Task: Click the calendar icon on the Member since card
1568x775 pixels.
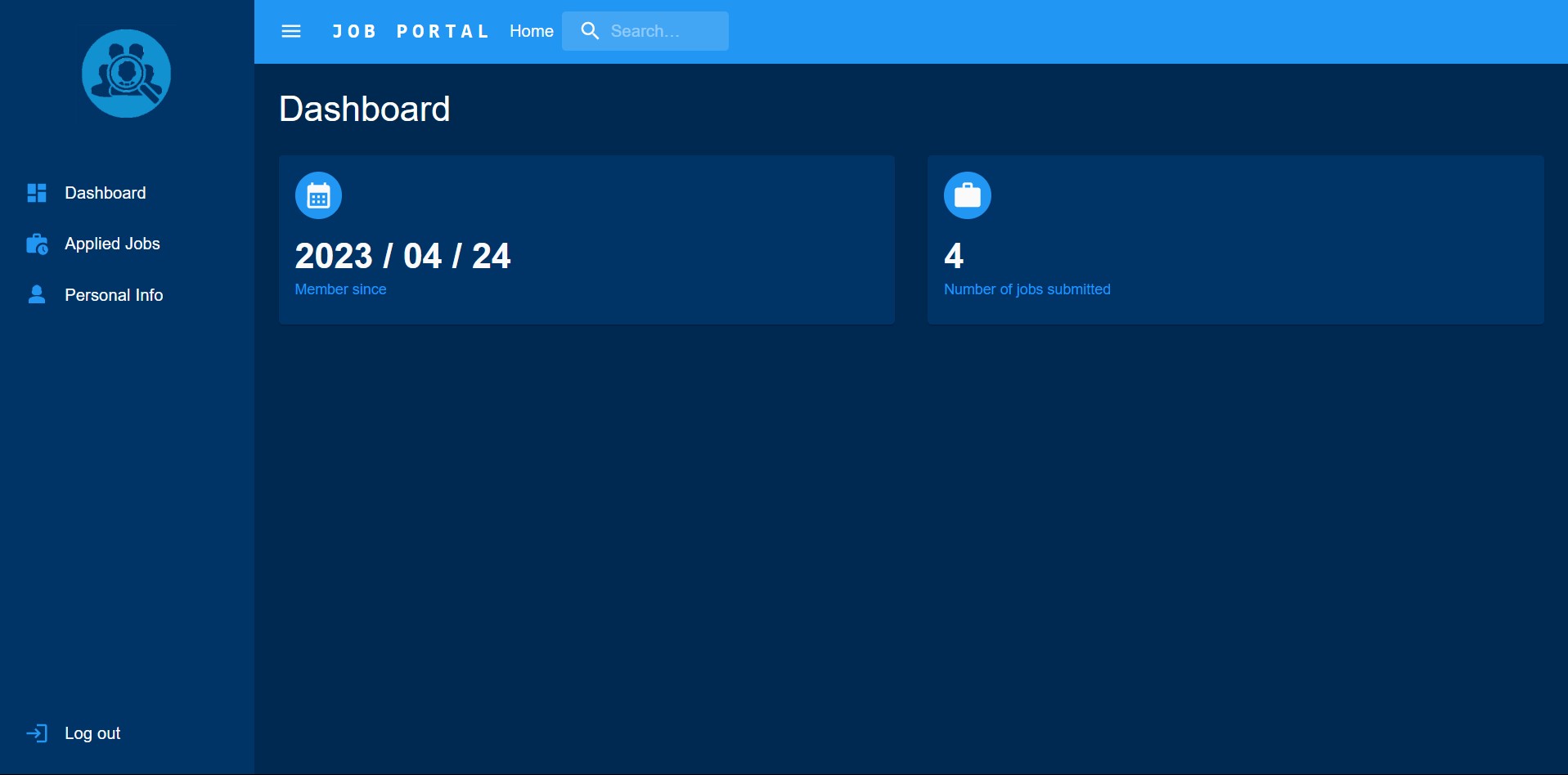Action: tap(318, 195)
